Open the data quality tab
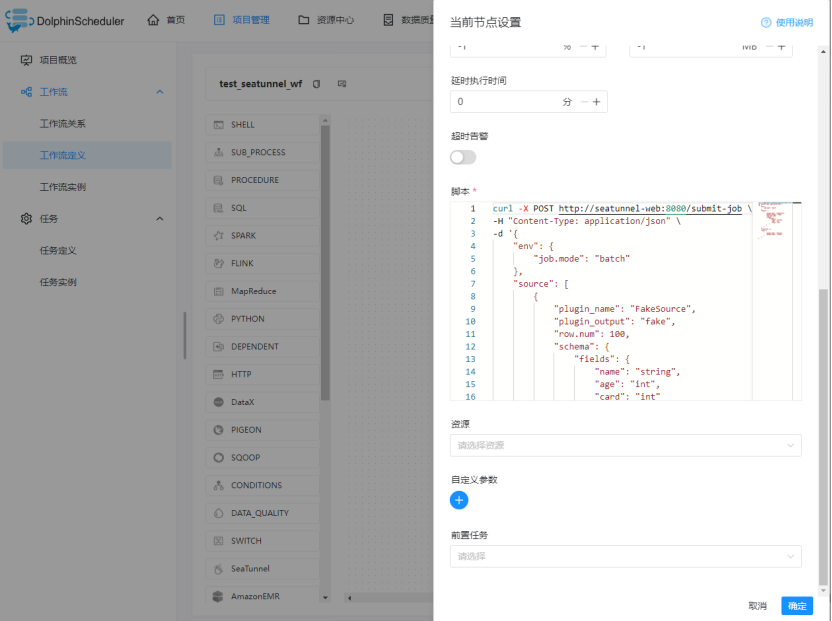 (x=408, y=20)
